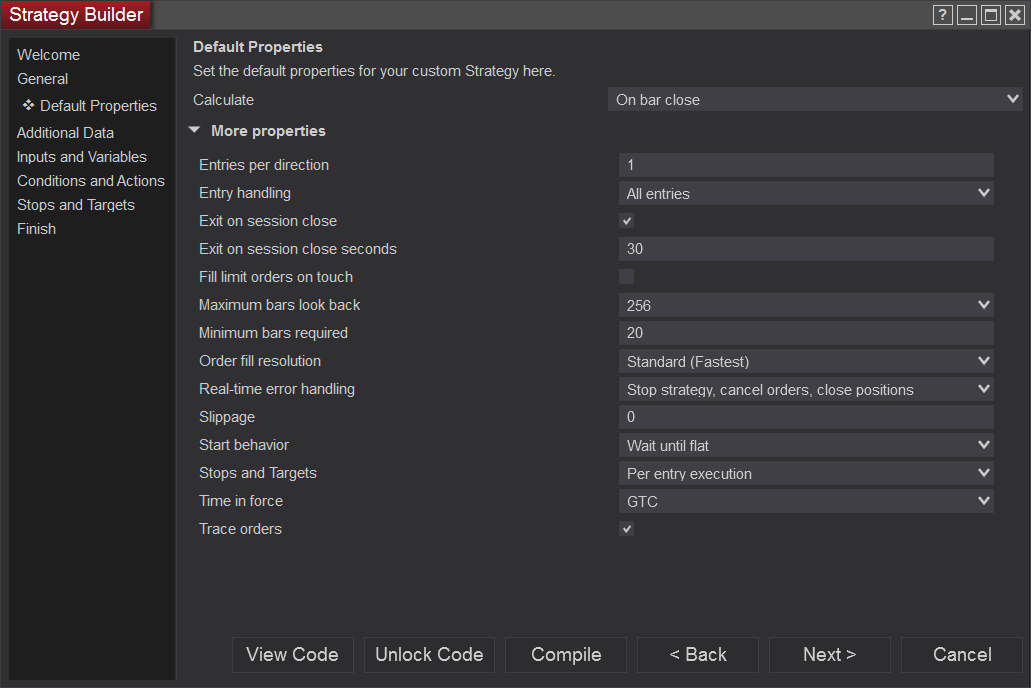Go to Conditions and Actions page
This screenshot has width=1031, height=688.
pyautogui.click(x=91, y=181)
